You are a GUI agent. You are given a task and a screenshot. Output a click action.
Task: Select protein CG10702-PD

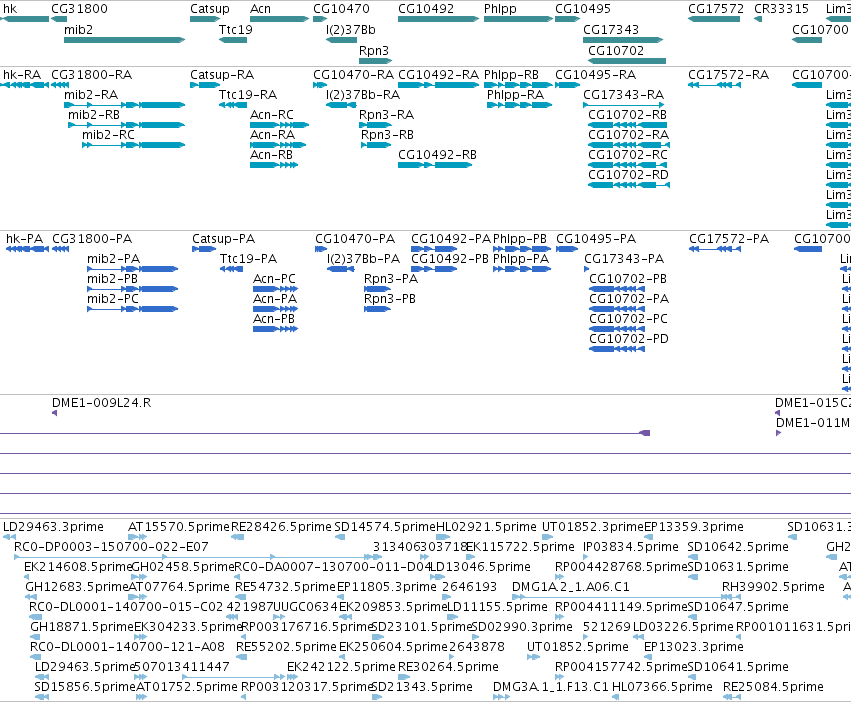(x=617, y=349)
